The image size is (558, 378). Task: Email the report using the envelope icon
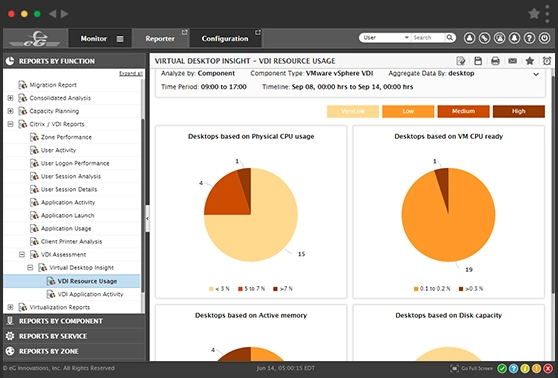pos(512,61)
